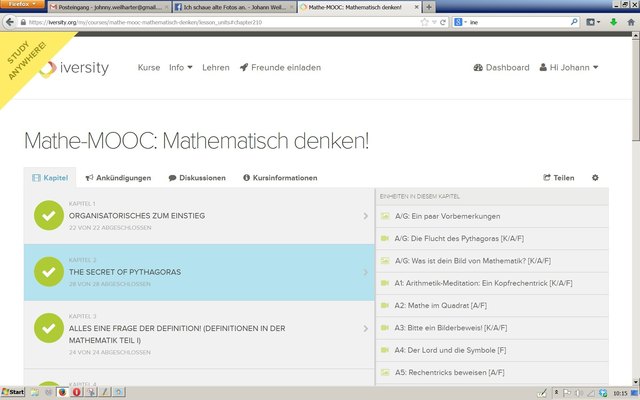The image size is (640, 400).
Task: Open a new browser tab with plus
Action: pos(429,7)
